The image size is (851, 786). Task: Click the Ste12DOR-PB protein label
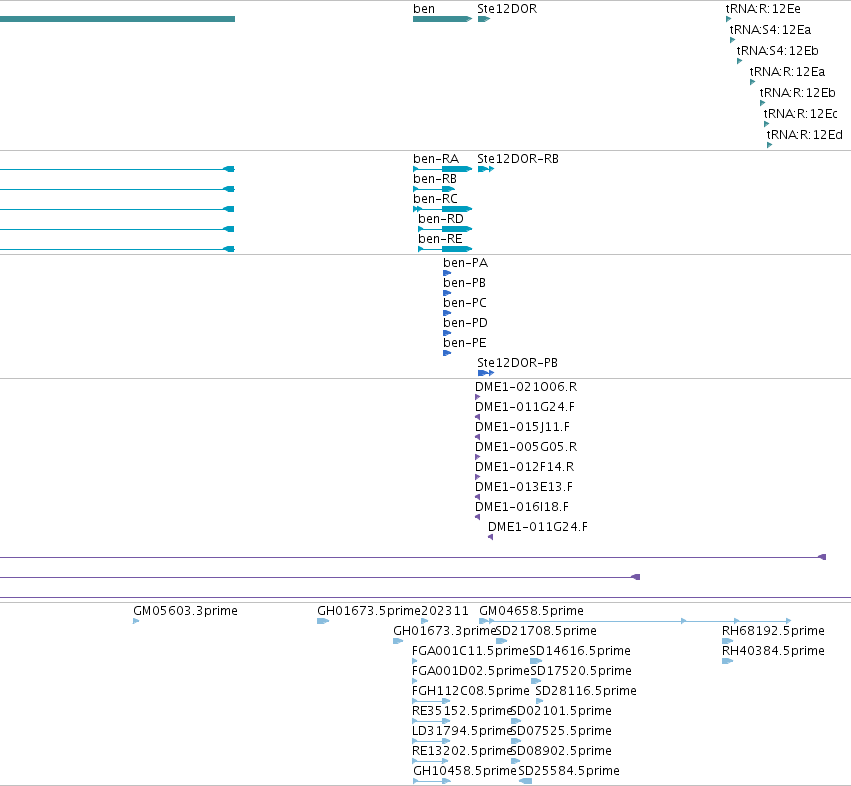tap(517, 363)
